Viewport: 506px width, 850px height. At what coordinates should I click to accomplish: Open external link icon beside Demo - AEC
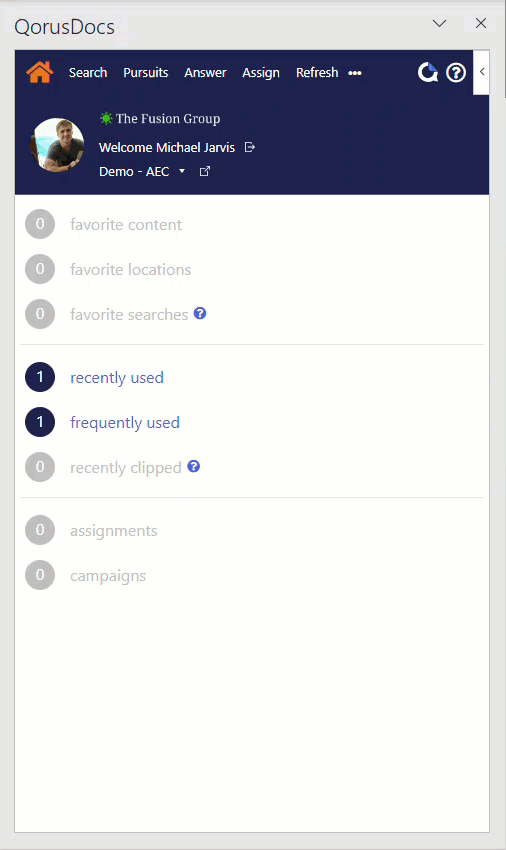(x=204, y=171)
